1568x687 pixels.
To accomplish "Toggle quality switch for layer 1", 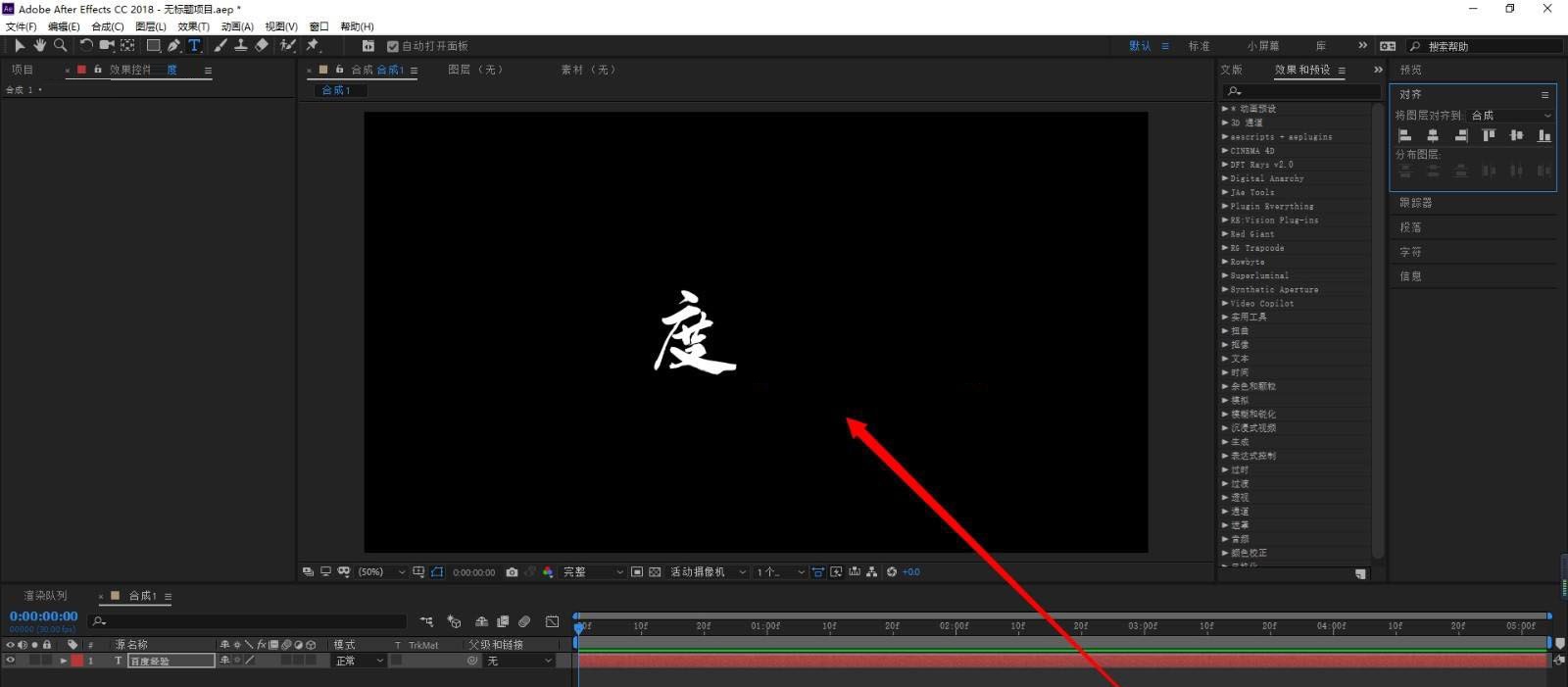I will coord(250,661).
